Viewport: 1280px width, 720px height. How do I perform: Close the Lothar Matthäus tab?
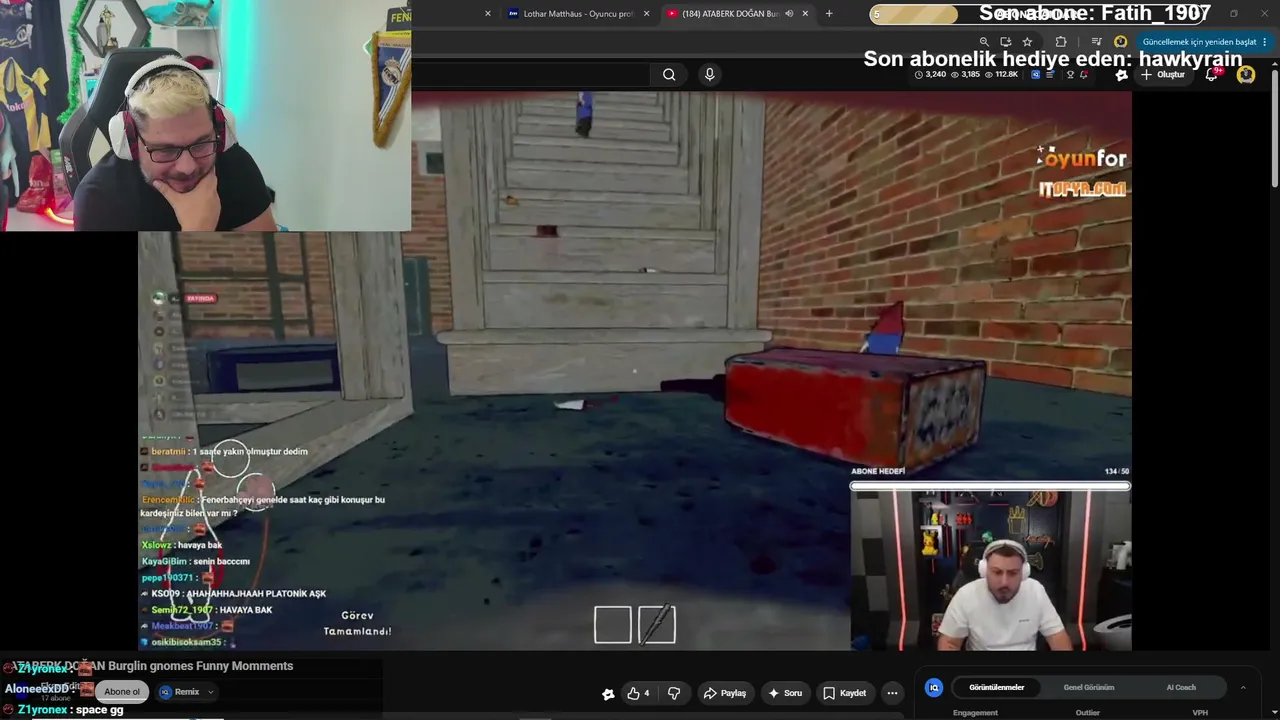point(646,14)
